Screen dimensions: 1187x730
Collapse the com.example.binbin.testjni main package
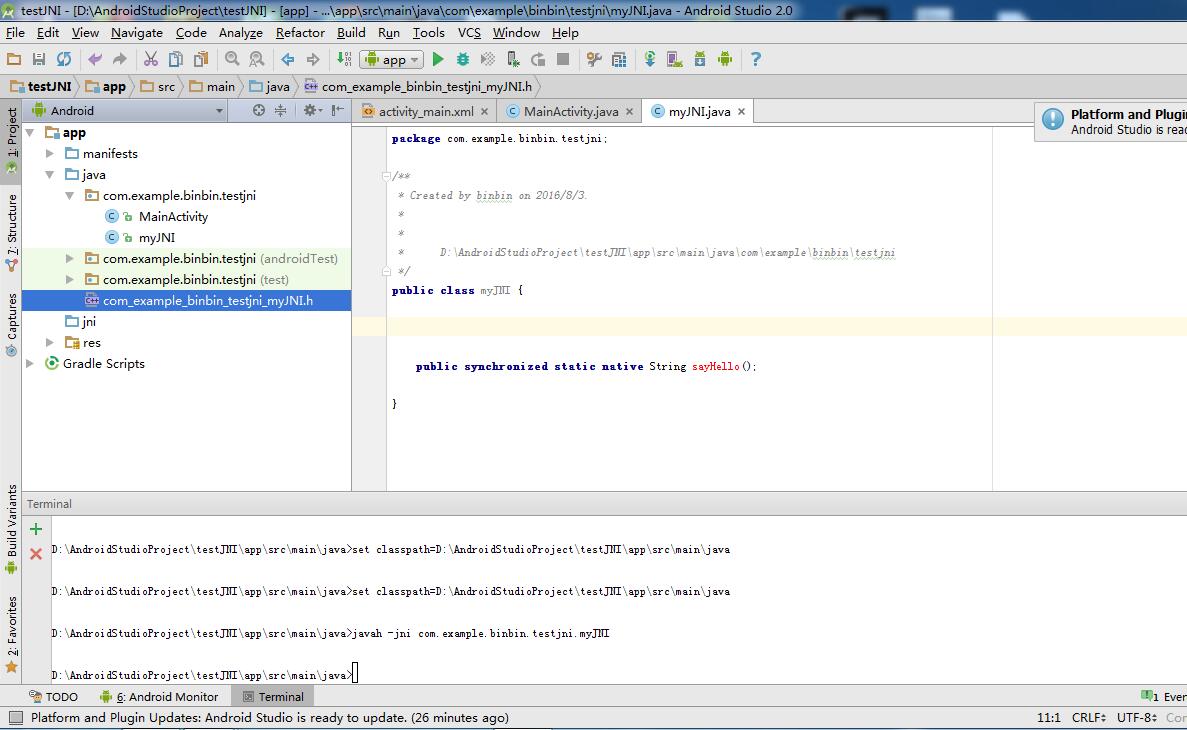point(70,195)
